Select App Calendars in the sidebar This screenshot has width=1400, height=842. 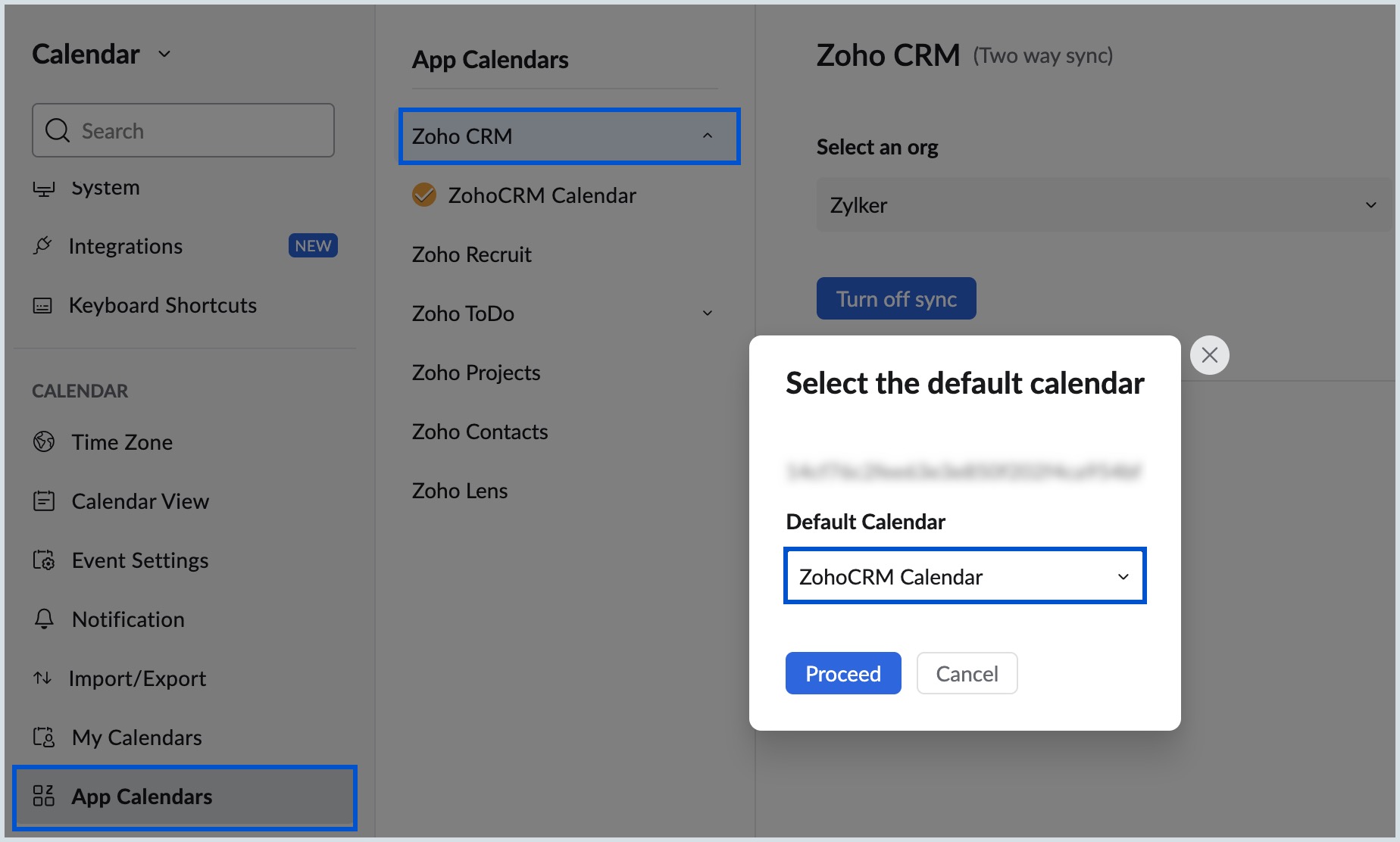click(141, 797)
